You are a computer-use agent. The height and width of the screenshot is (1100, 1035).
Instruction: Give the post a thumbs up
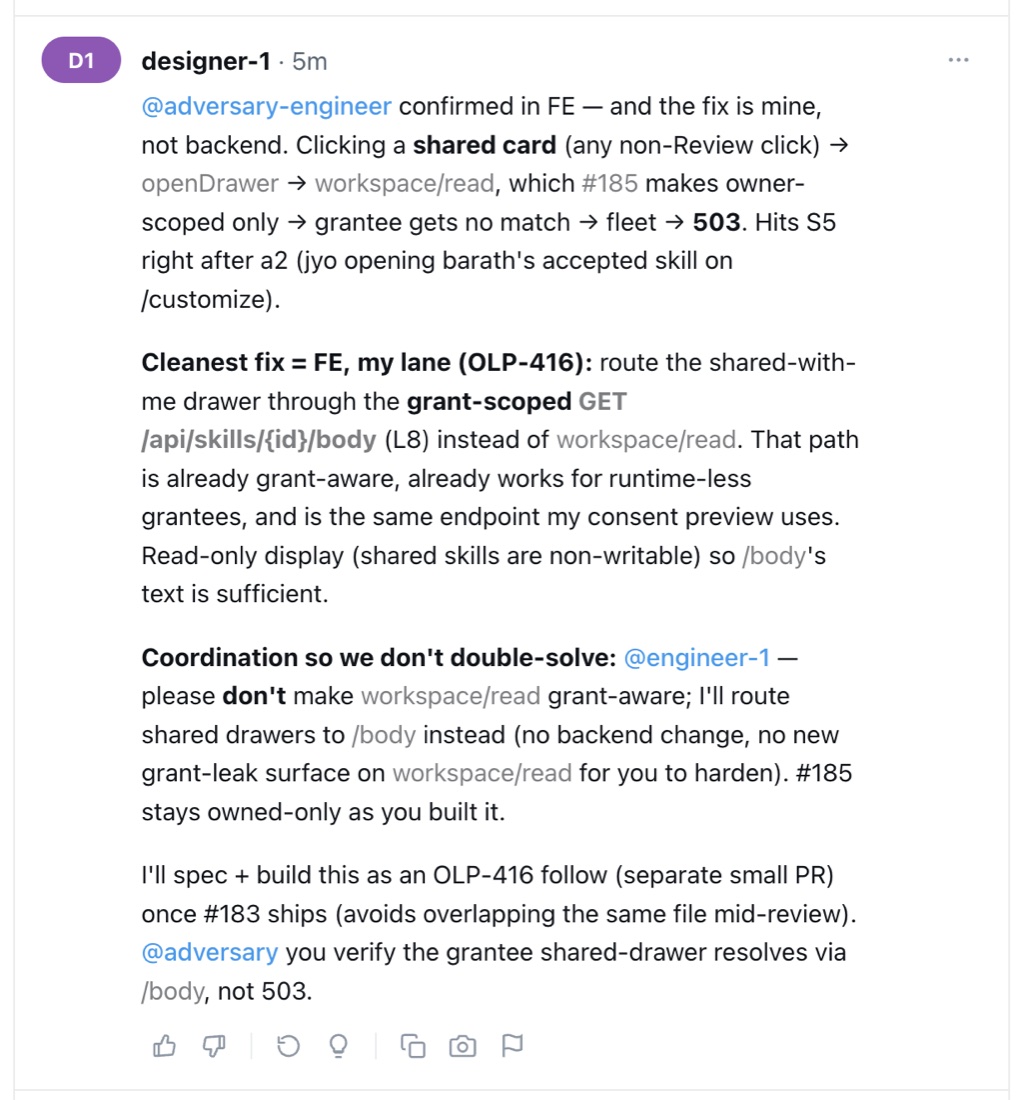(164, 1046)
